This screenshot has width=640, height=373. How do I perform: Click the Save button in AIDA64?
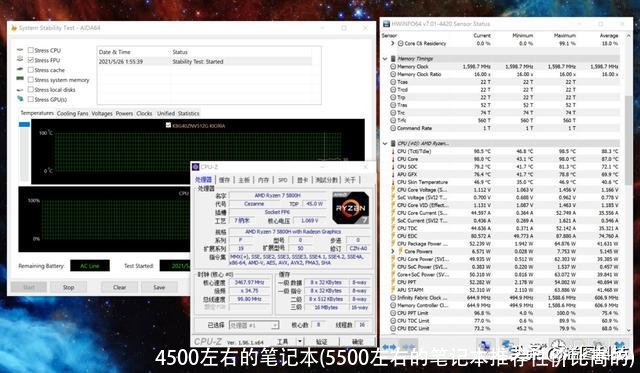pos(159,287)
